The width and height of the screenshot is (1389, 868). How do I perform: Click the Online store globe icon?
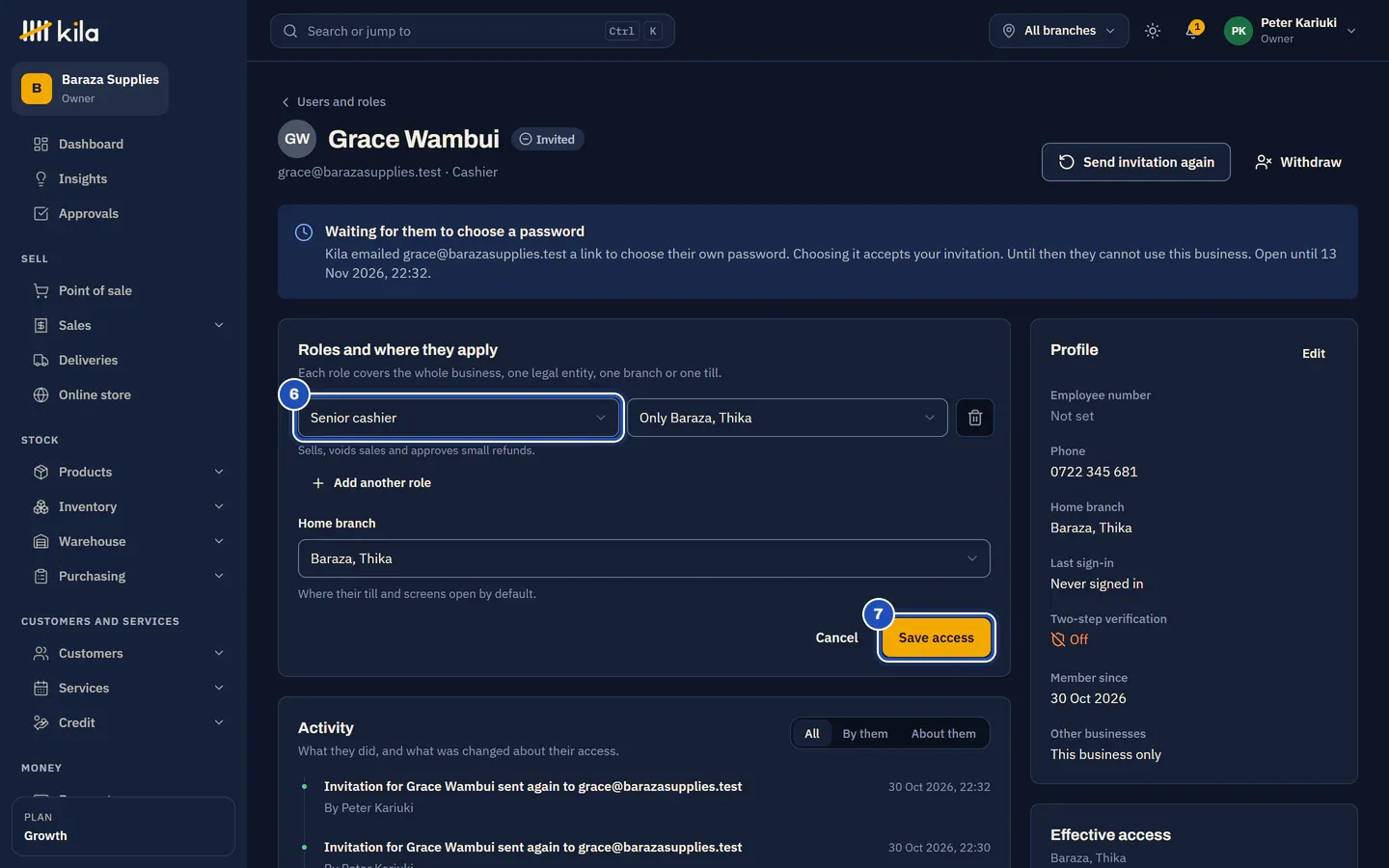tap(41, 394)
